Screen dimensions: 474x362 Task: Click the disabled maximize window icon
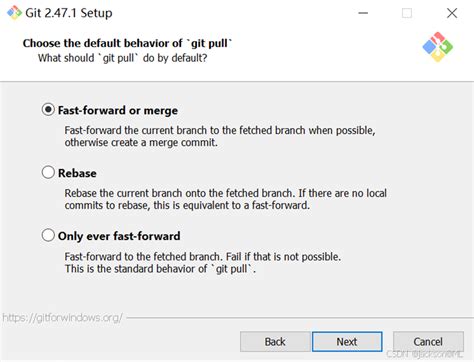click(x=407, y=13)
